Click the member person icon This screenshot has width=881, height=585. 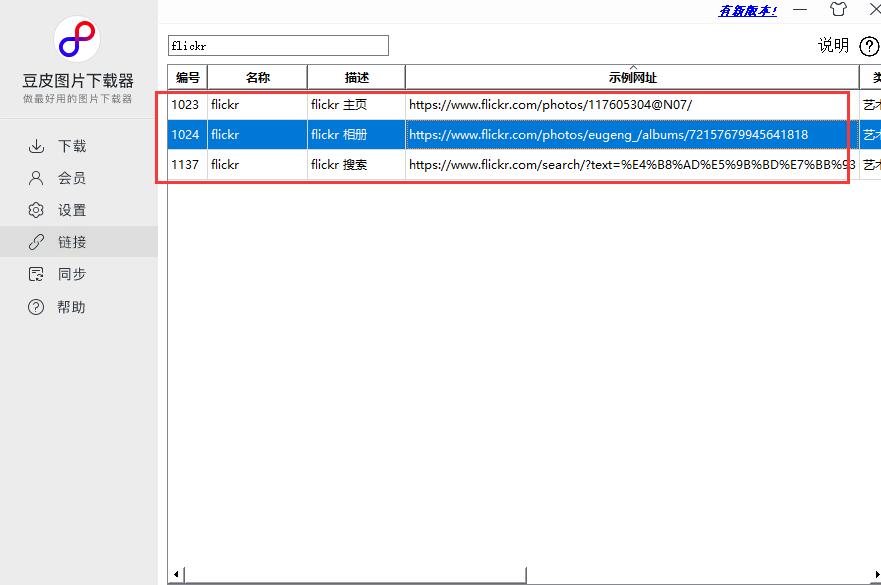coord(36,178)
